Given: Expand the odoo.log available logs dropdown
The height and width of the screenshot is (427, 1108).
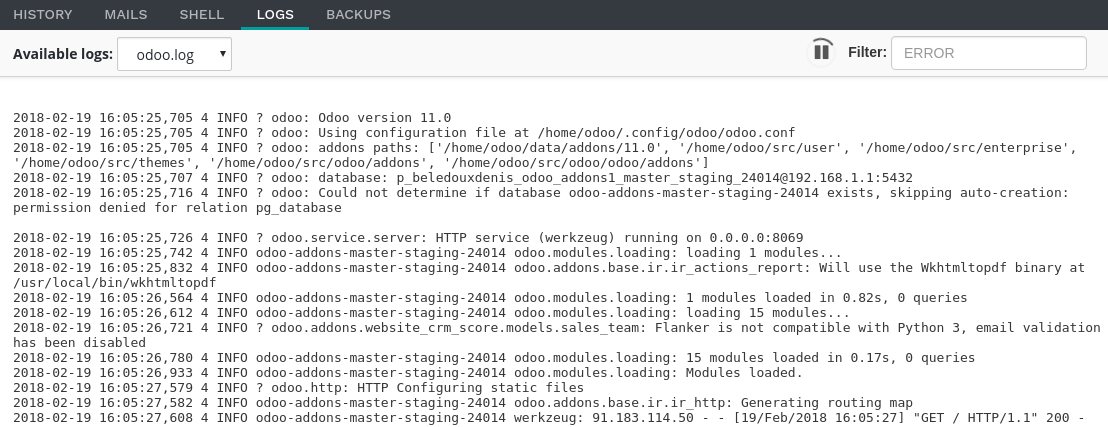Looking at the screenshot, I should [174, 55].
